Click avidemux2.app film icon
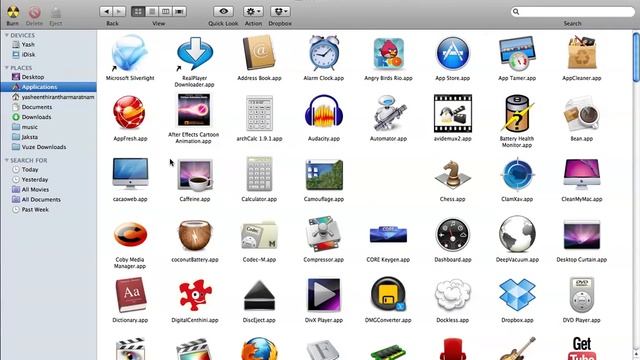The image size is (640, 360). [x=453, y=113]
